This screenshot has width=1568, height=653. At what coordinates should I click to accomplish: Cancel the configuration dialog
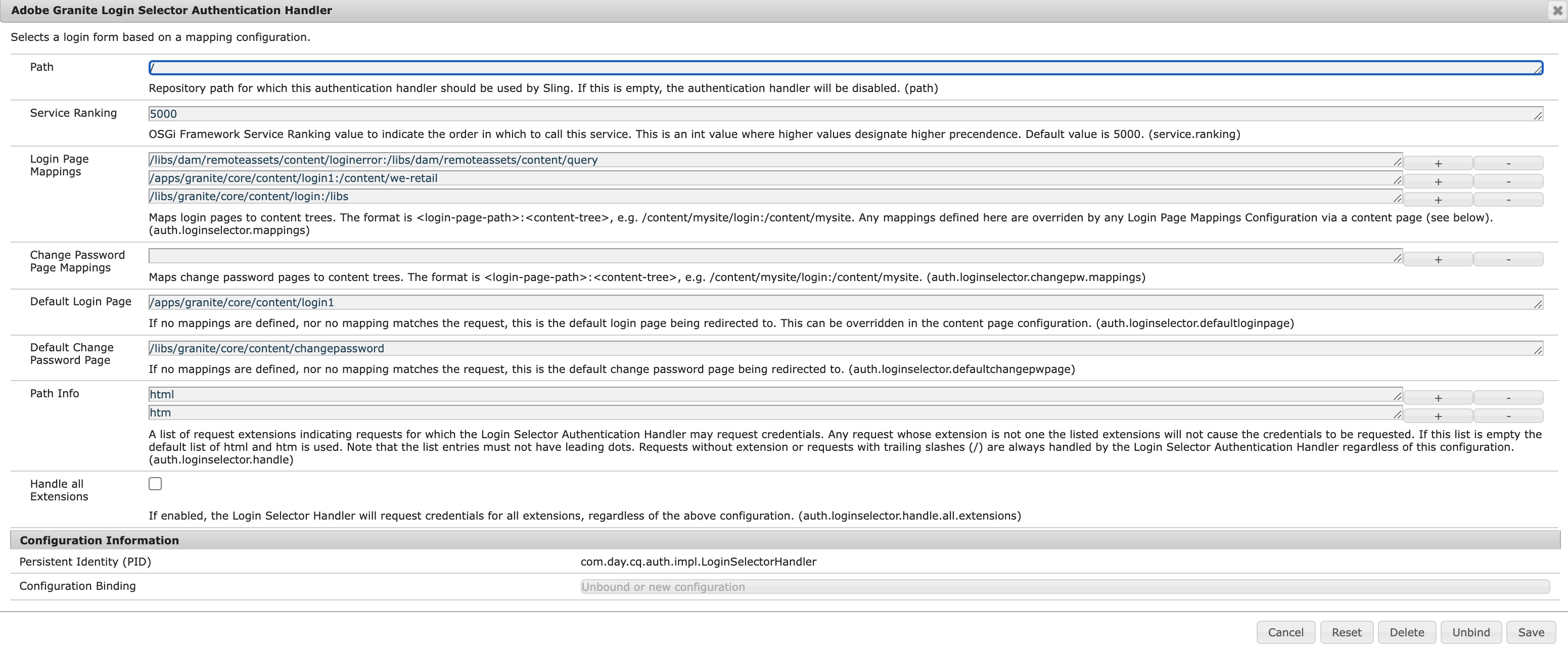(1285, 632)
